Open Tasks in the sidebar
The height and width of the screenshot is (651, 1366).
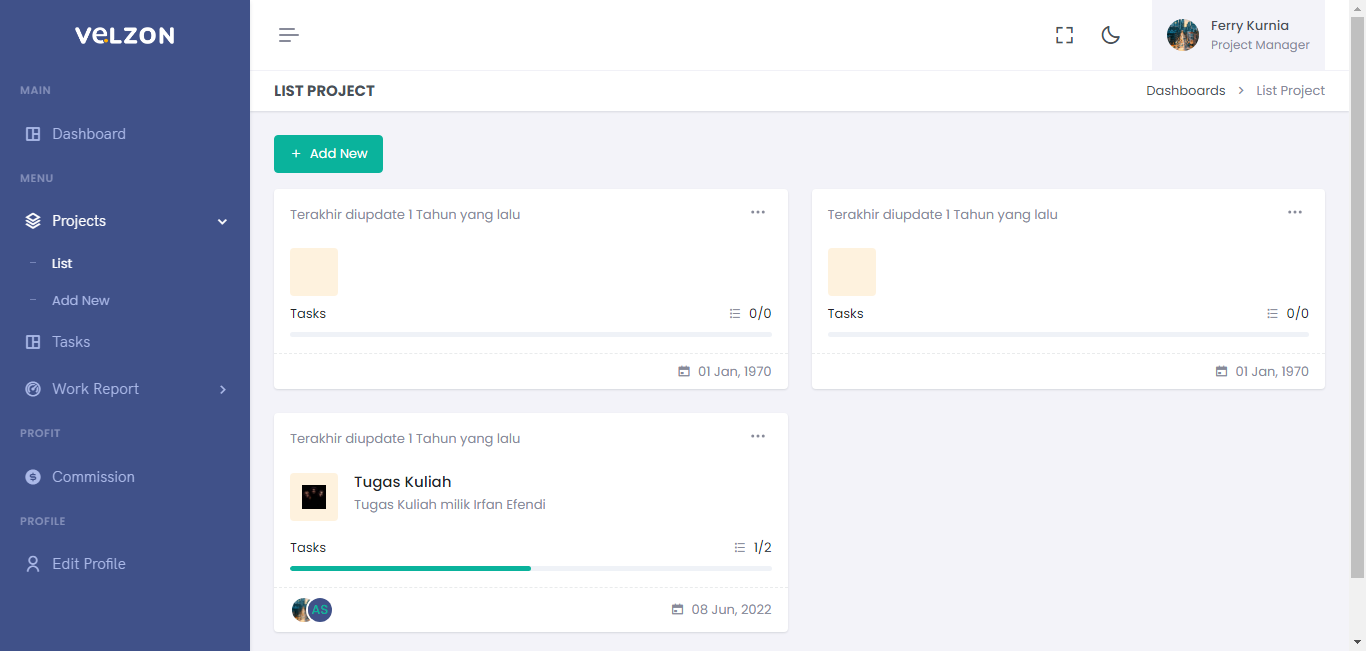coord(71,342)
